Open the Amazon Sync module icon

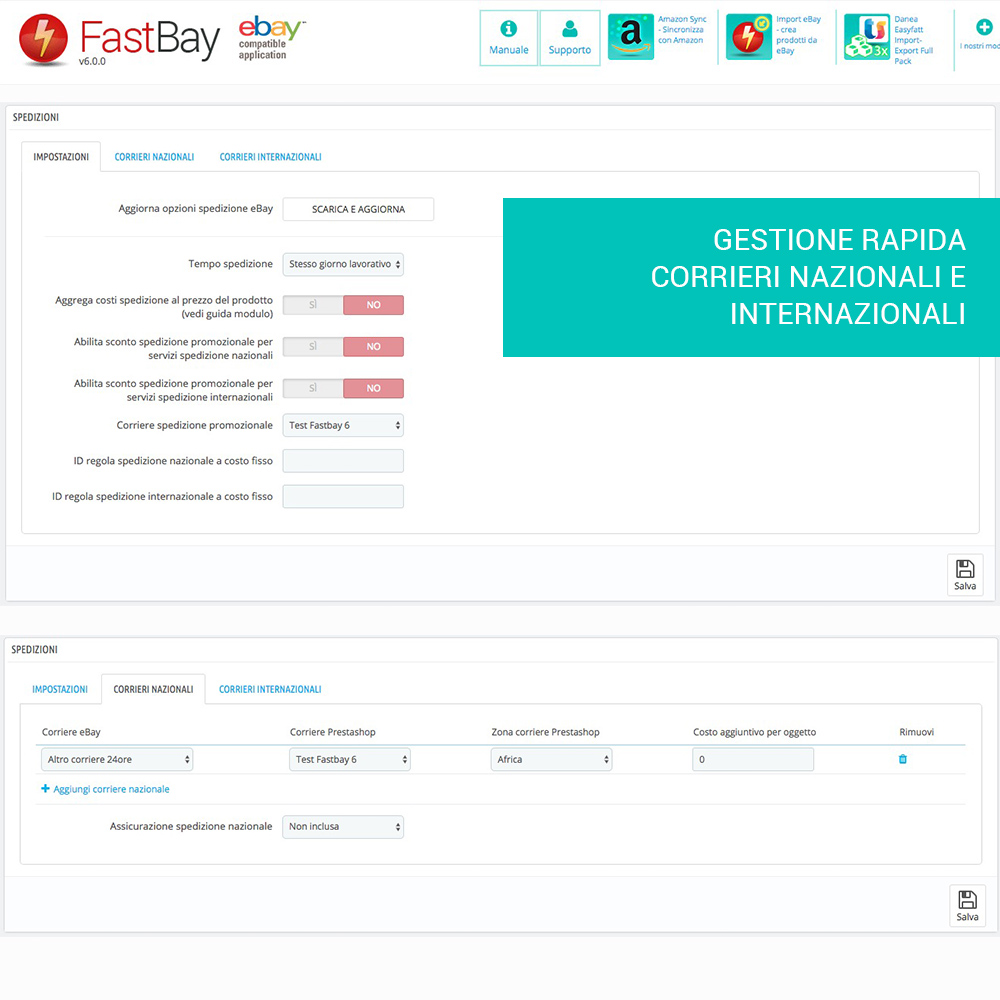pyautogui.click(x=631, y=37)
